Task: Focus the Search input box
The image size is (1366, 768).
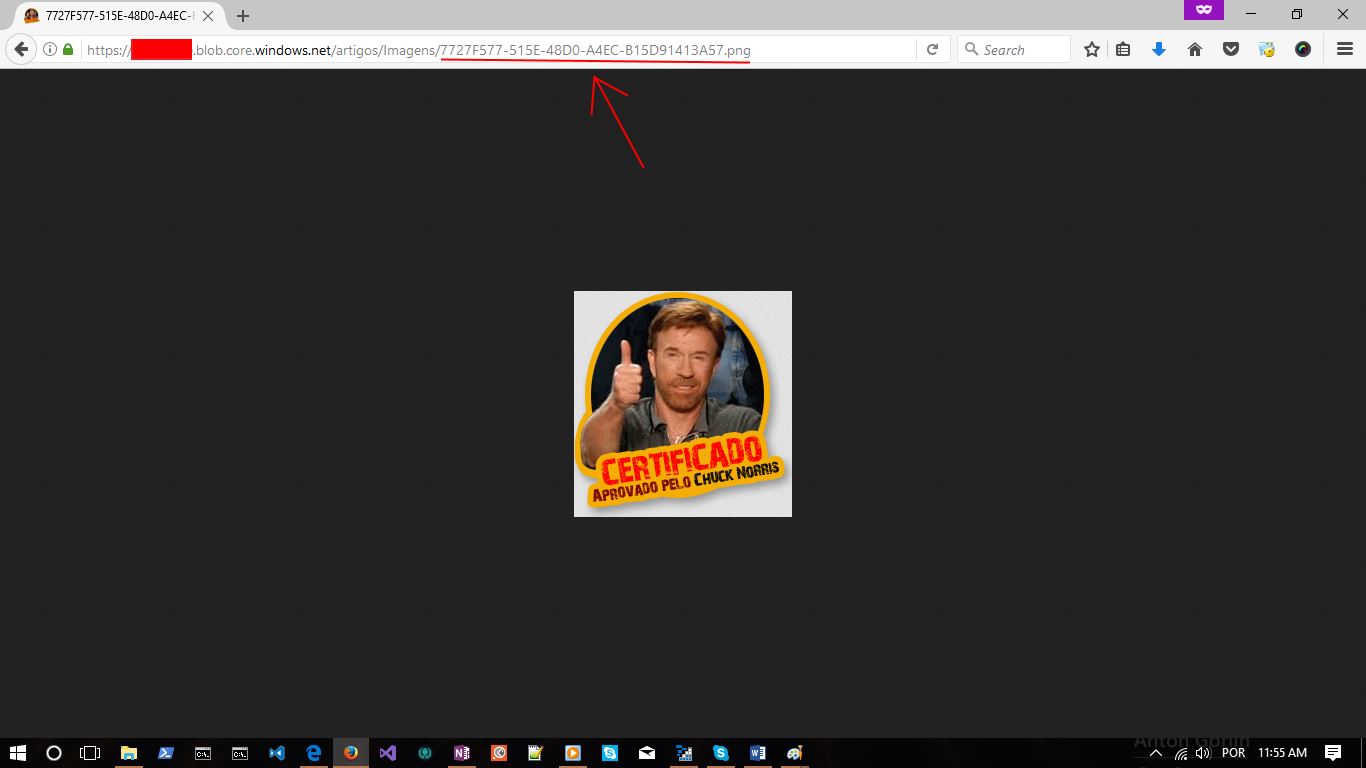Action: click(1014, 49)
